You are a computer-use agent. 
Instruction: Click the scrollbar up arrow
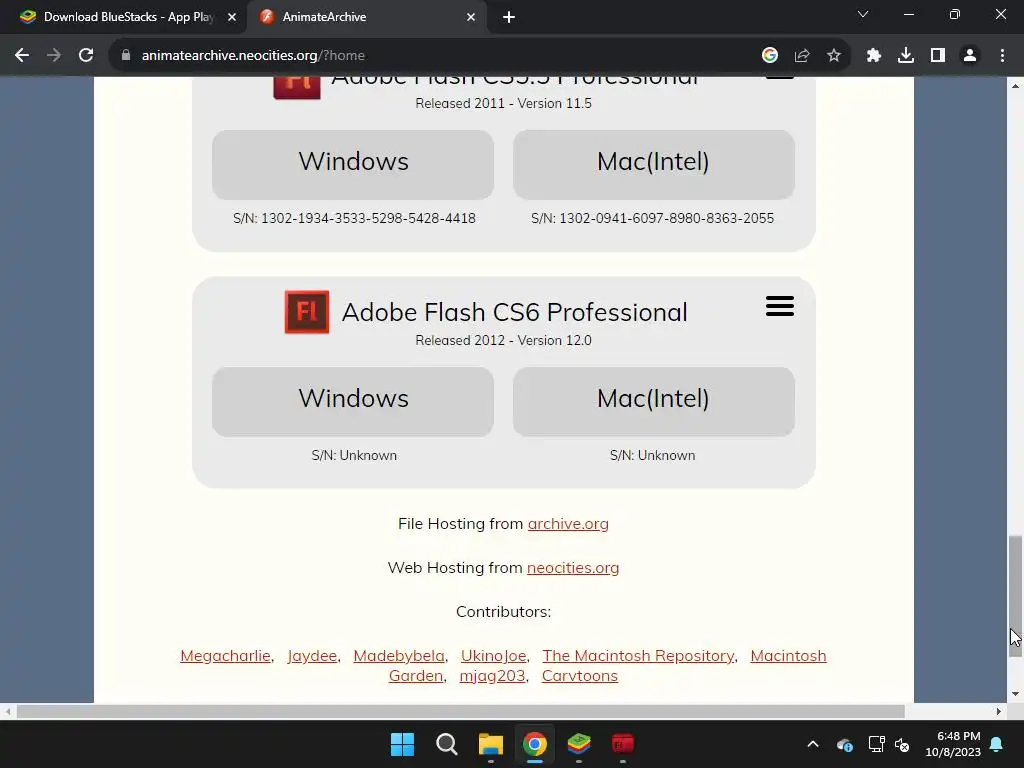coord(1015,86)
